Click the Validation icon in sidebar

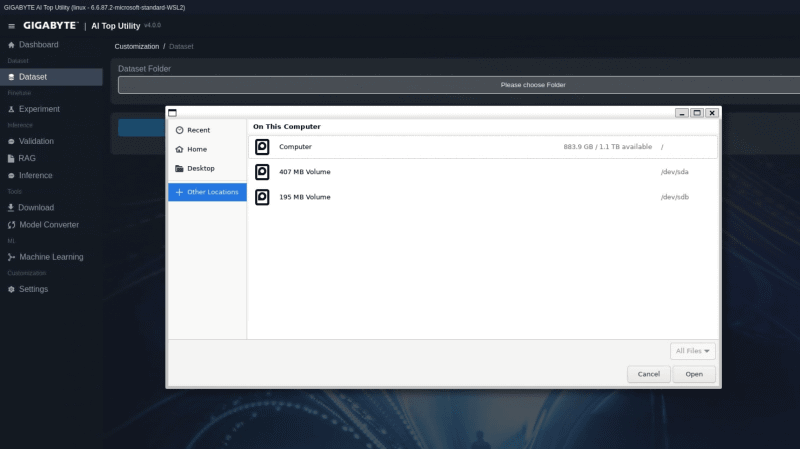[11, 141]
